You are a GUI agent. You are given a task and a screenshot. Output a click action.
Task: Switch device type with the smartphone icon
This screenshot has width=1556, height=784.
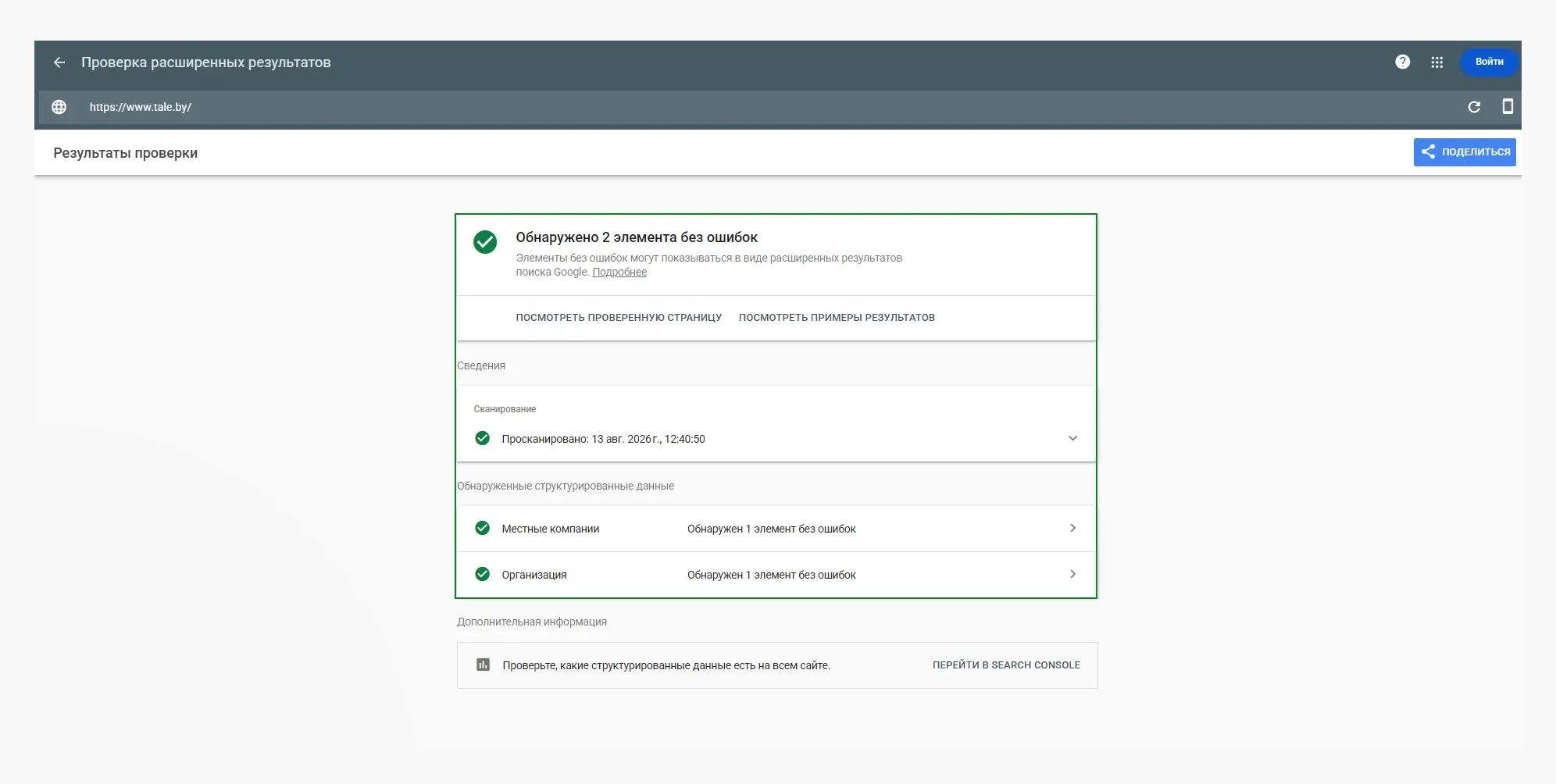click(1508, 106)
